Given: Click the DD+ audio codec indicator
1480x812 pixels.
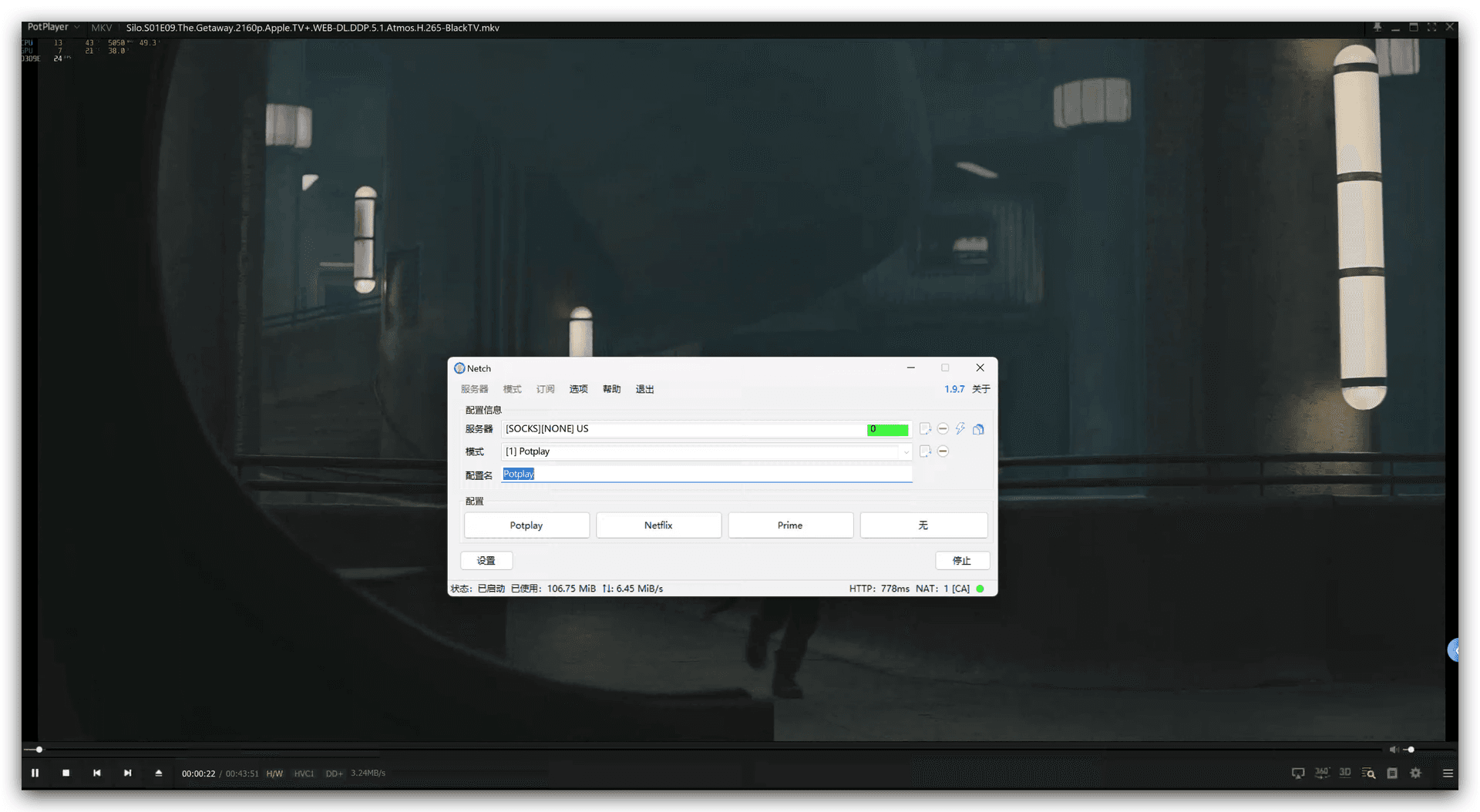Looking at the screenshot, I should pos(334,773).
